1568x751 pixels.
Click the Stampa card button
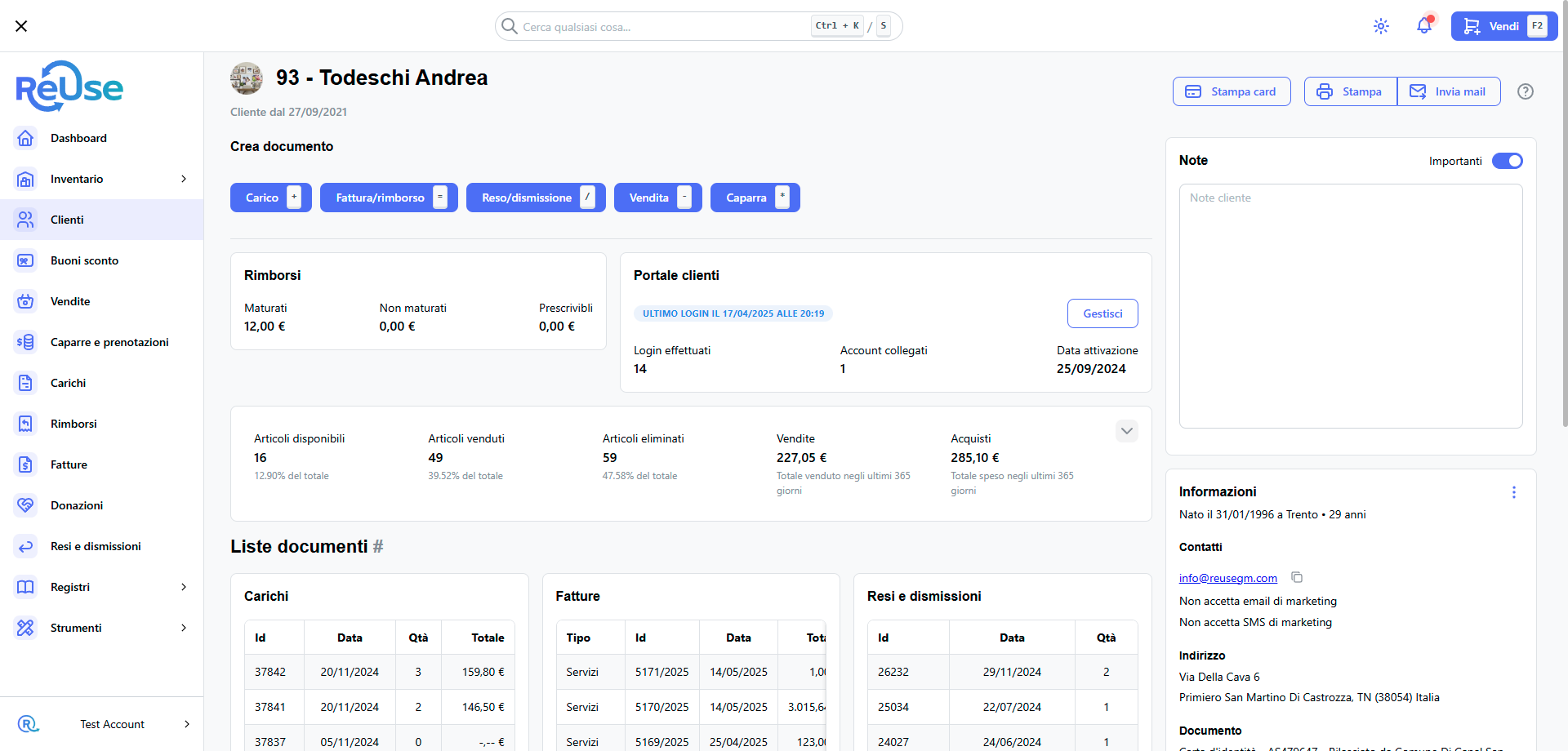pos(1231,91)
